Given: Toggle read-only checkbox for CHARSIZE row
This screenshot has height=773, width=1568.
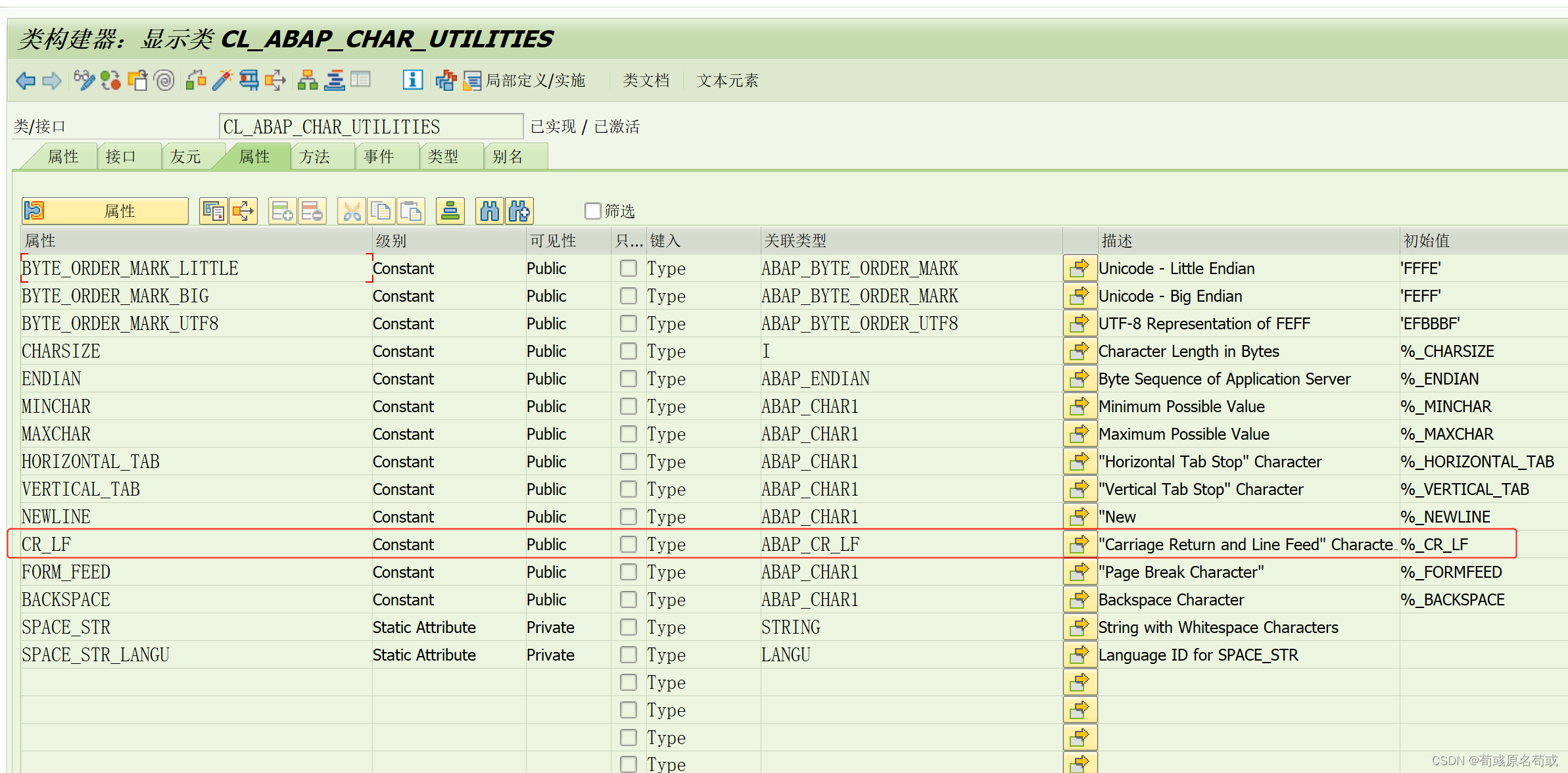Looking at the screenshot, I should 629,351.
